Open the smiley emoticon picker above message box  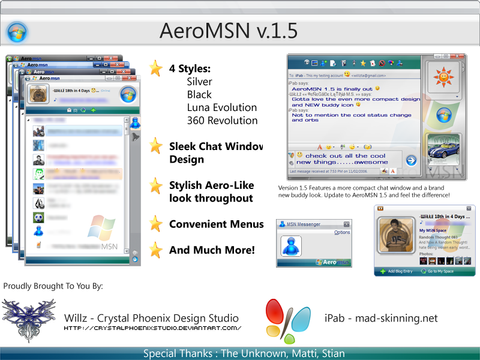(329, 147)
